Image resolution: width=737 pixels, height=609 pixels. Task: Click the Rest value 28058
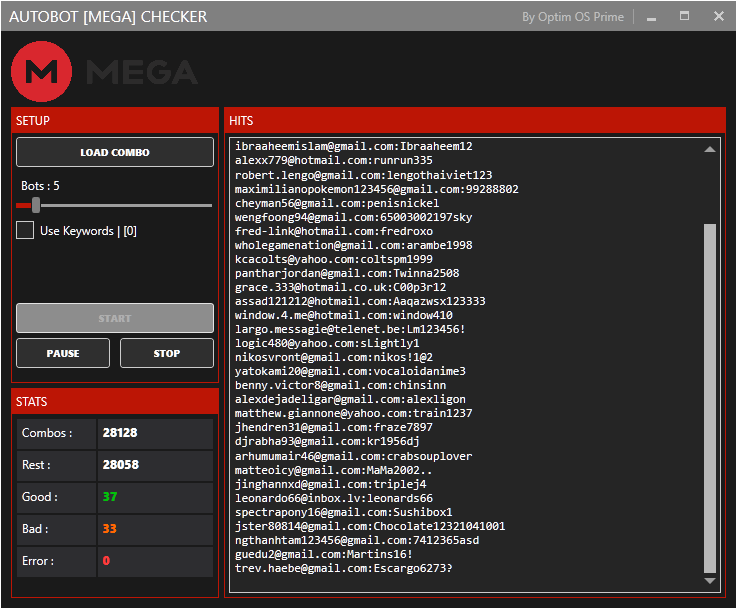[121, 465]
